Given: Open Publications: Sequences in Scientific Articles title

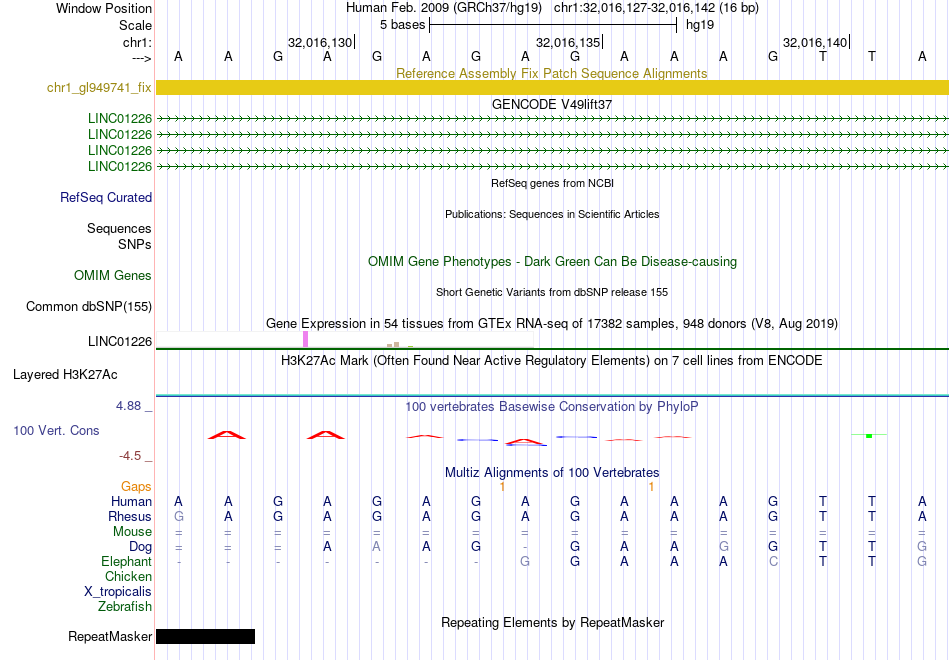Looking at the screenshot, I should (x=552, y=214).
